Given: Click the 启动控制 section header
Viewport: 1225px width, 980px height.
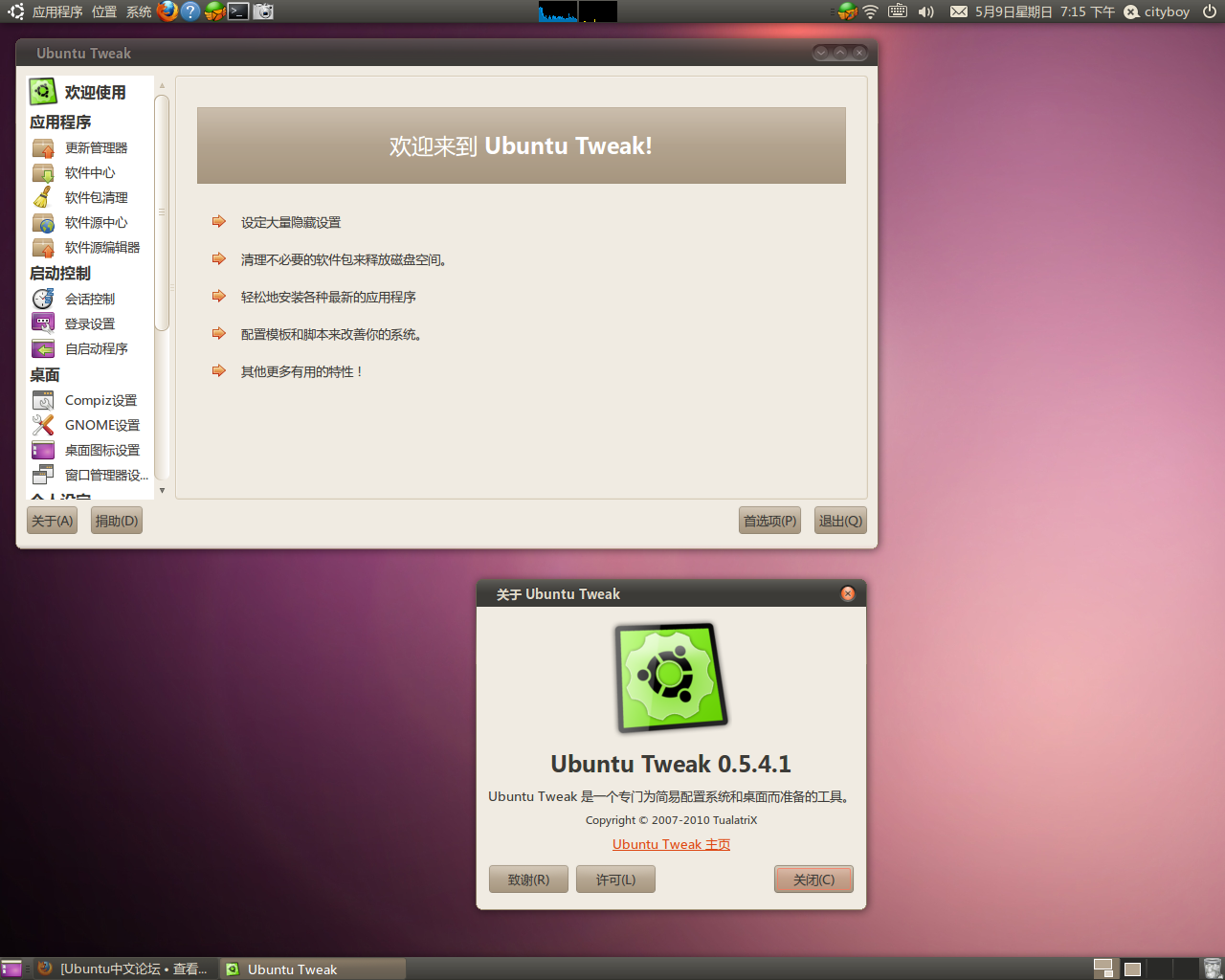Looking at the screenshot, I should [x=60, y=273].
